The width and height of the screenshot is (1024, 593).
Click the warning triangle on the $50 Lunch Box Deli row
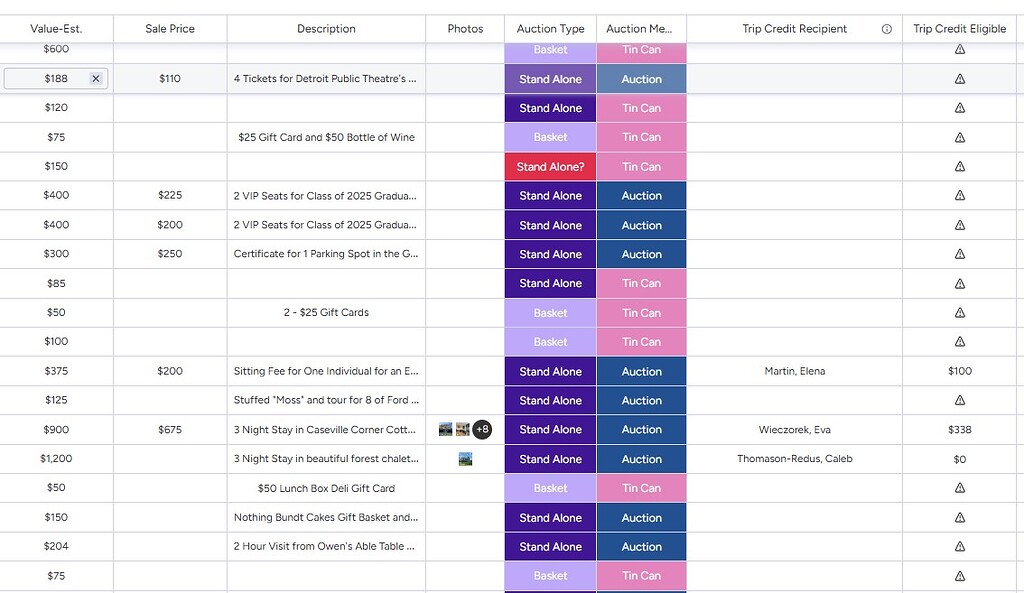pos(959,488)
